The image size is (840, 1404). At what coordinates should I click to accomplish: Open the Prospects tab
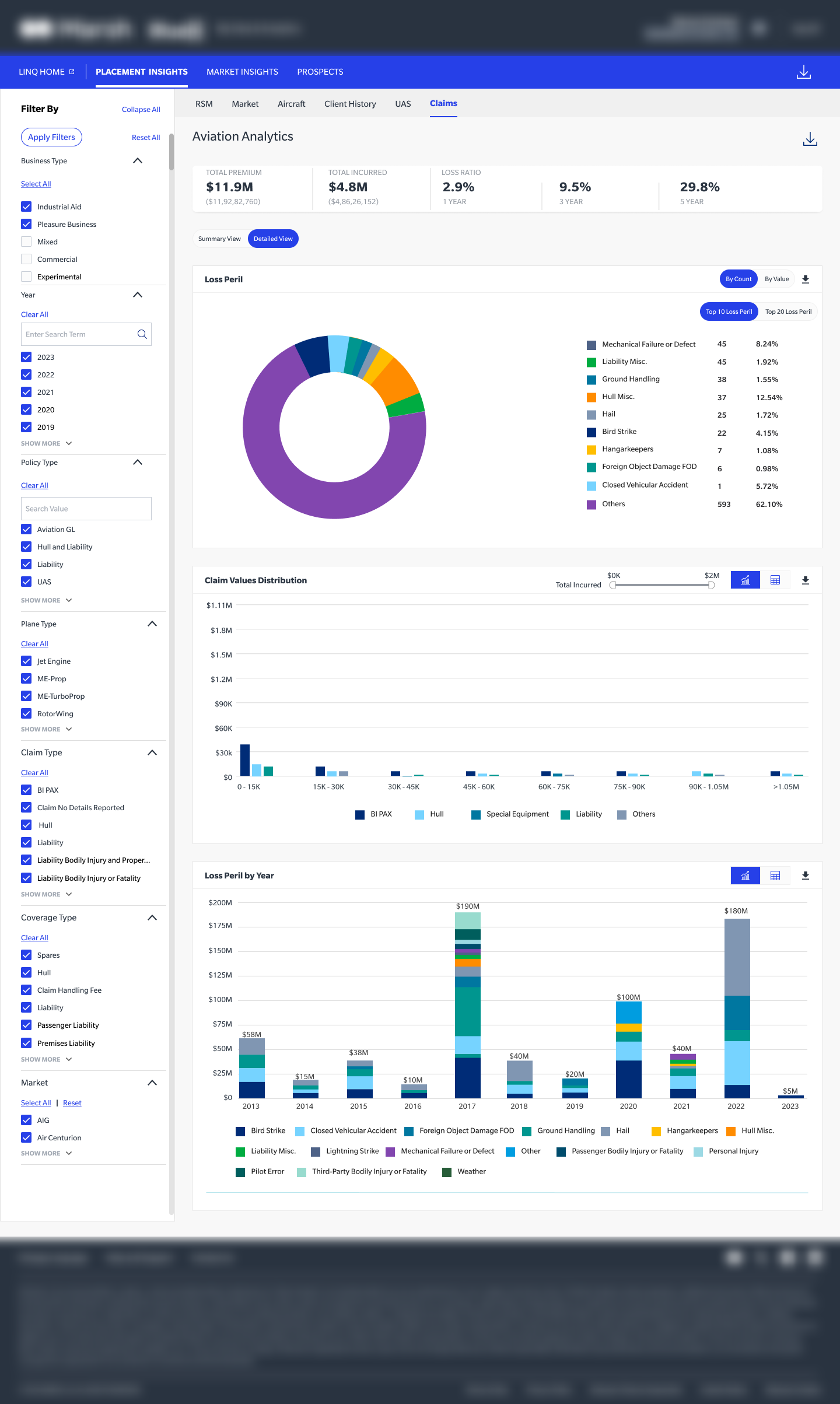point(320,72)
